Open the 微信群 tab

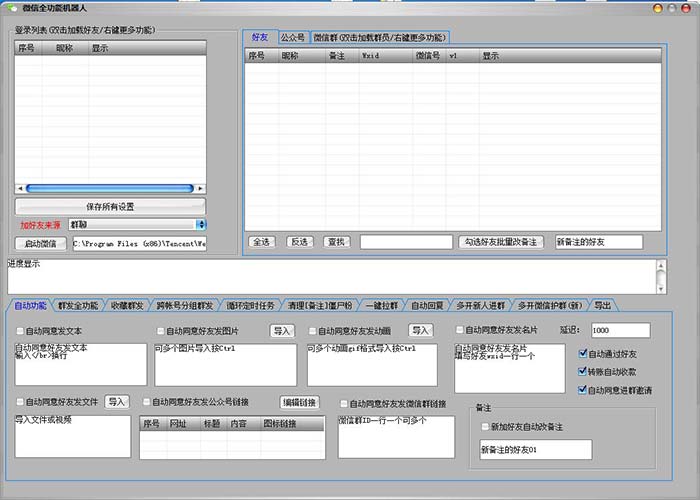point(379,38)
